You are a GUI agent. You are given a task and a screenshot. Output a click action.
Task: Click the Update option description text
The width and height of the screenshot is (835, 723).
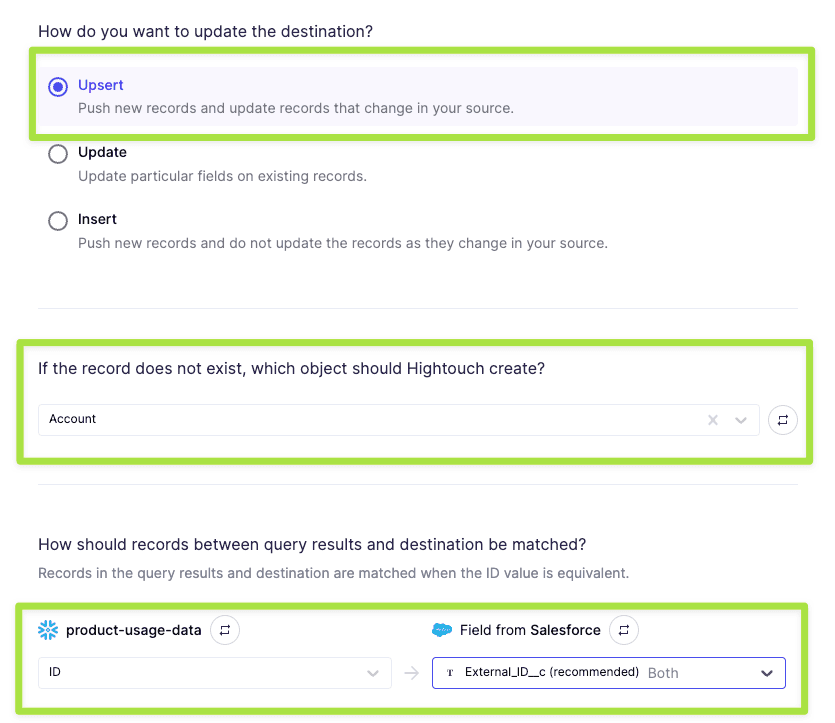tap(222, 176)
